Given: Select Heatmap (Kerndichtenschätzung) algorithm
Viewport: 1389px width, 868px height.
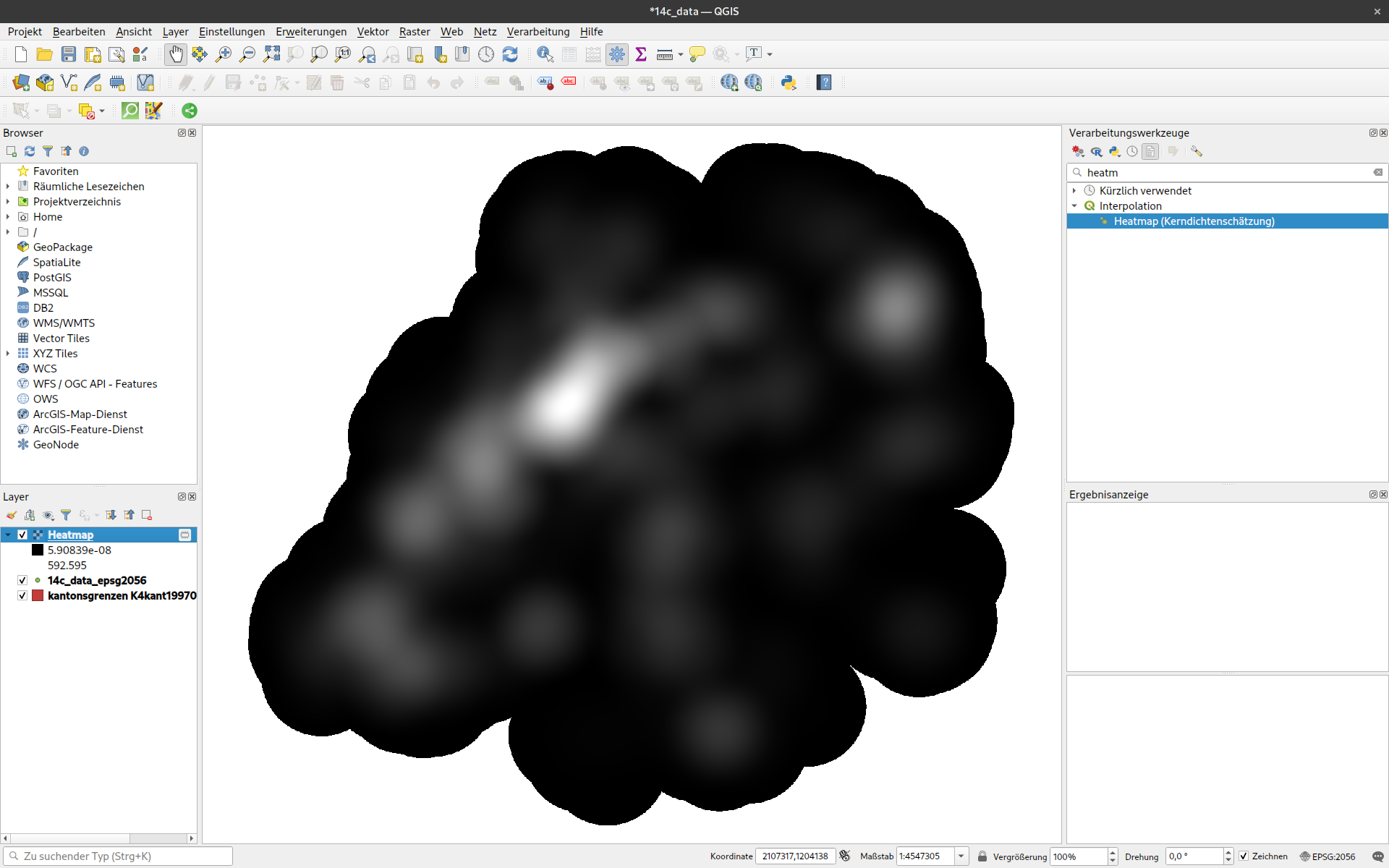Looking at the screenshot, I should (x=1194, y=221).
